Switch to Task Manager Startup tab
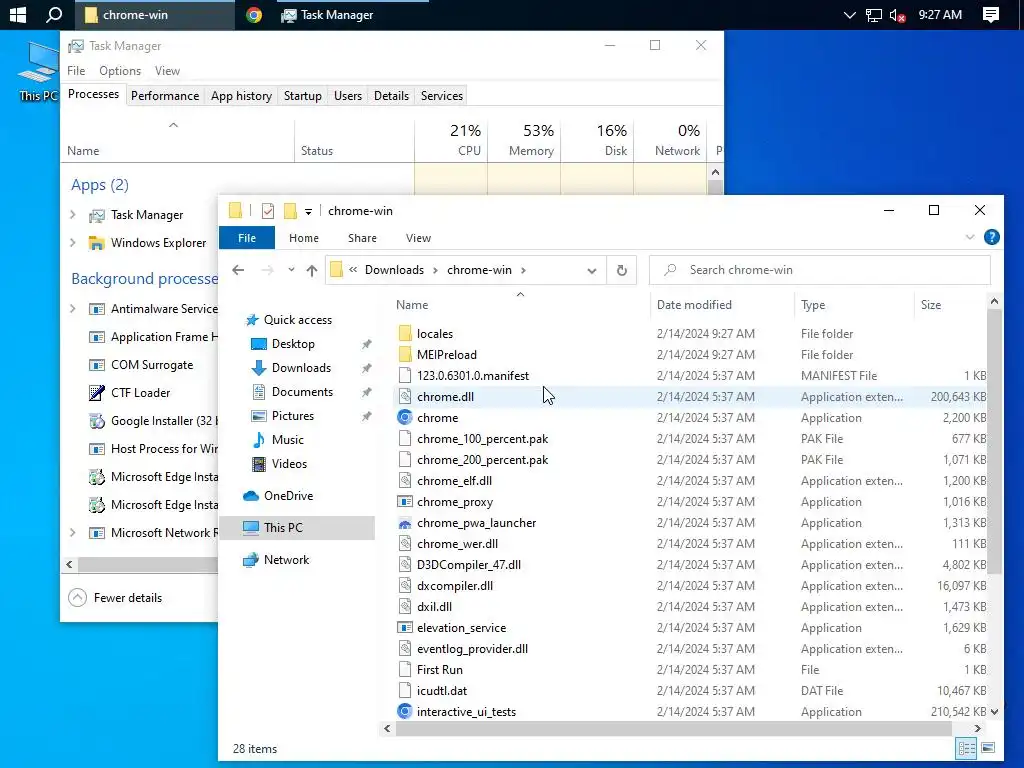Image resolution: width=1024 pixels, height=768 pixels. click(302, 95)
